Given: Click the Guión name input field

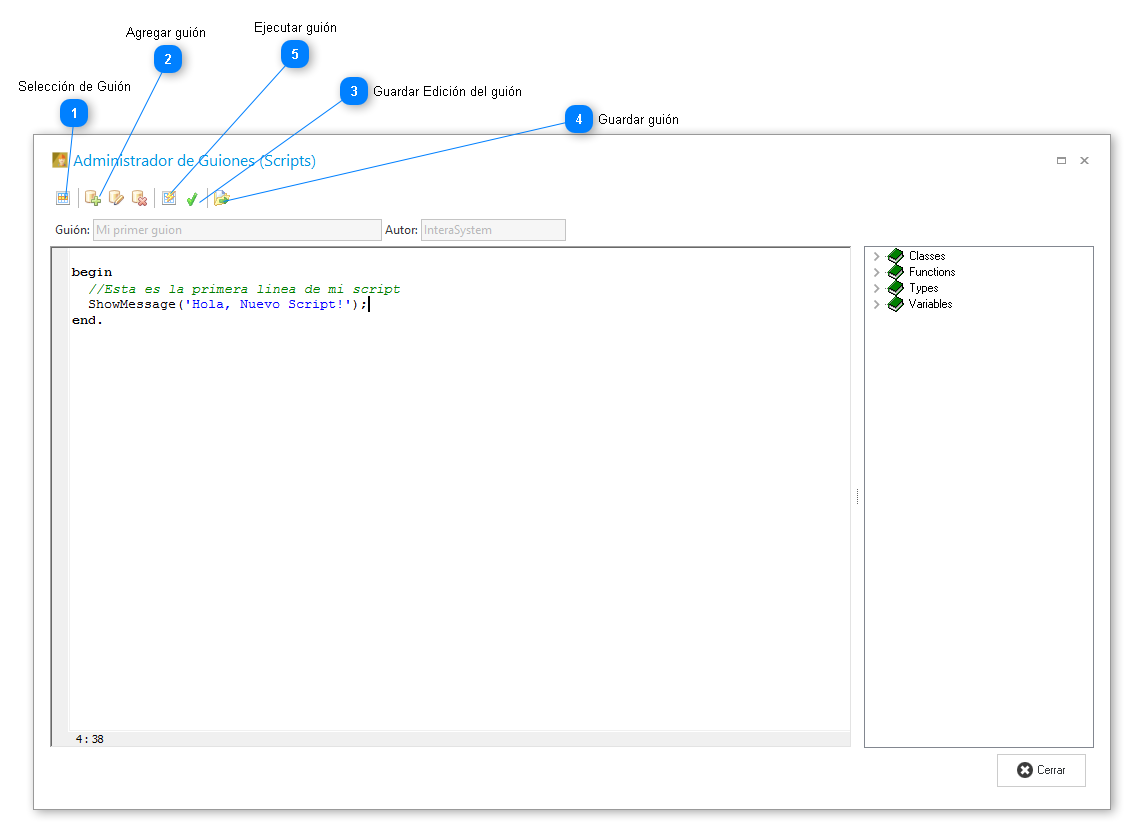Looking at the screenshot, I should coord(236,230).
